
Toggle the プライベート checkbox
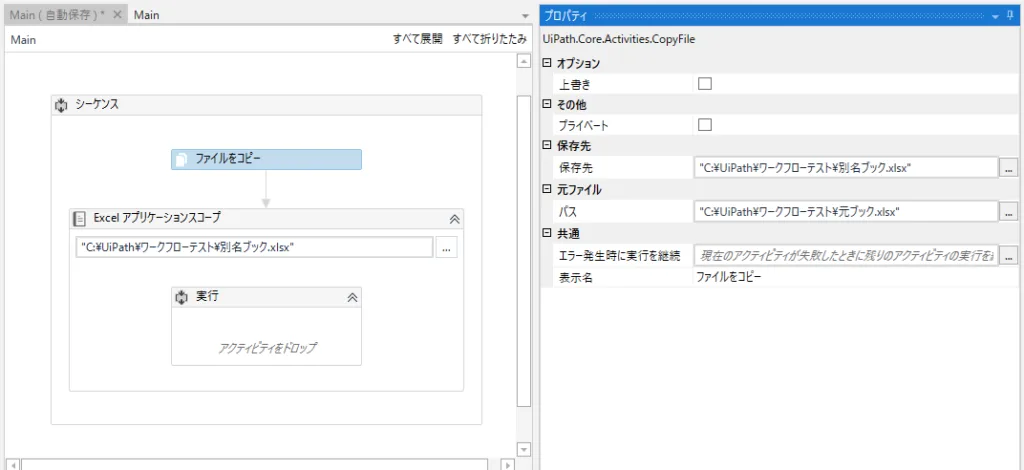pyautogui.click(x=705, y=125)
